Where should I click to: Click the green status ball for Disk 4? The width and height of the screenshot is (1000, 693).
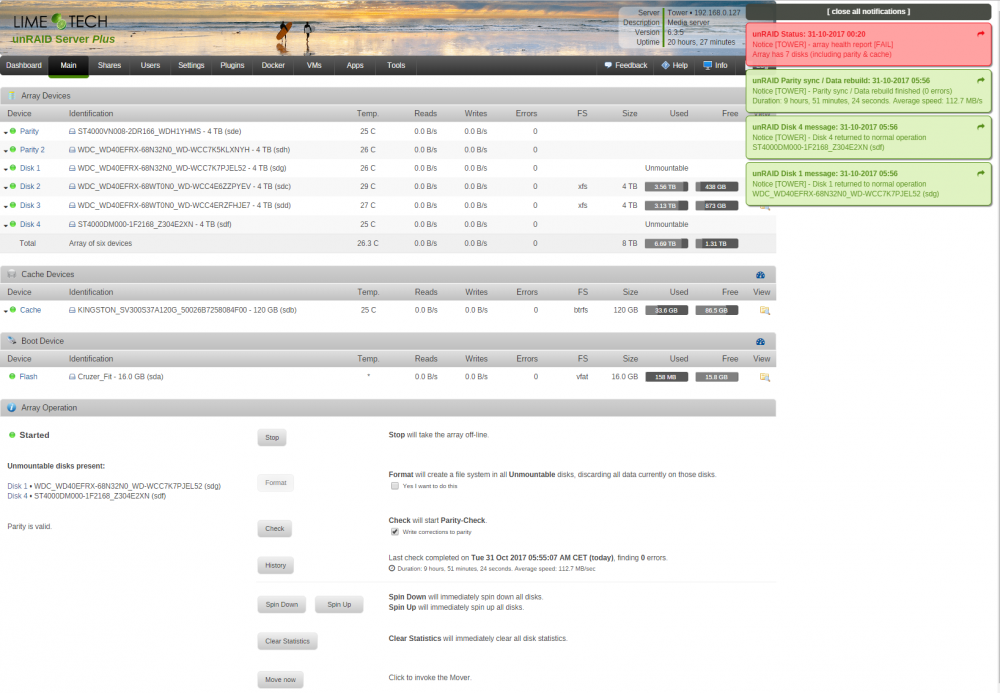(13, 224)
